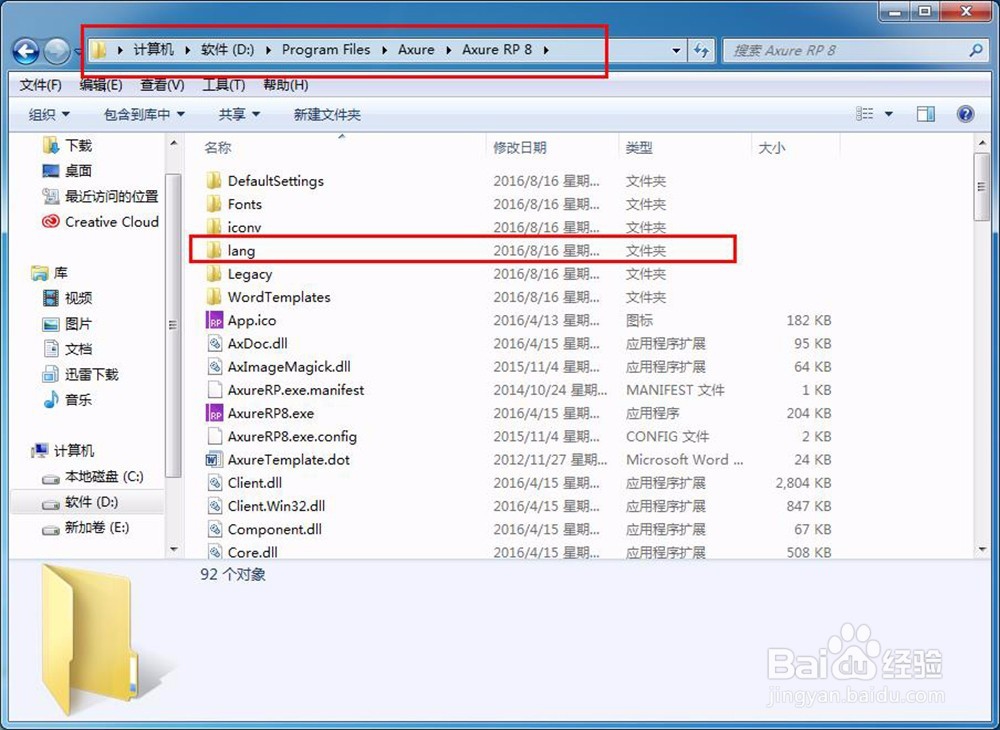This screenshot has width=1000, height=730.
Task: Click the file list vertical scrollbar thumb
Action: point(982,187)
